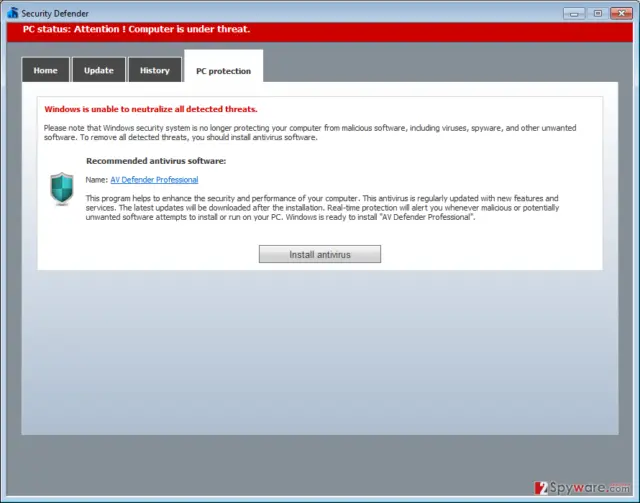This screenshot has height=503, width=640.
Task: Click the red PC status warning banner
Action: [x=320, y=32]
